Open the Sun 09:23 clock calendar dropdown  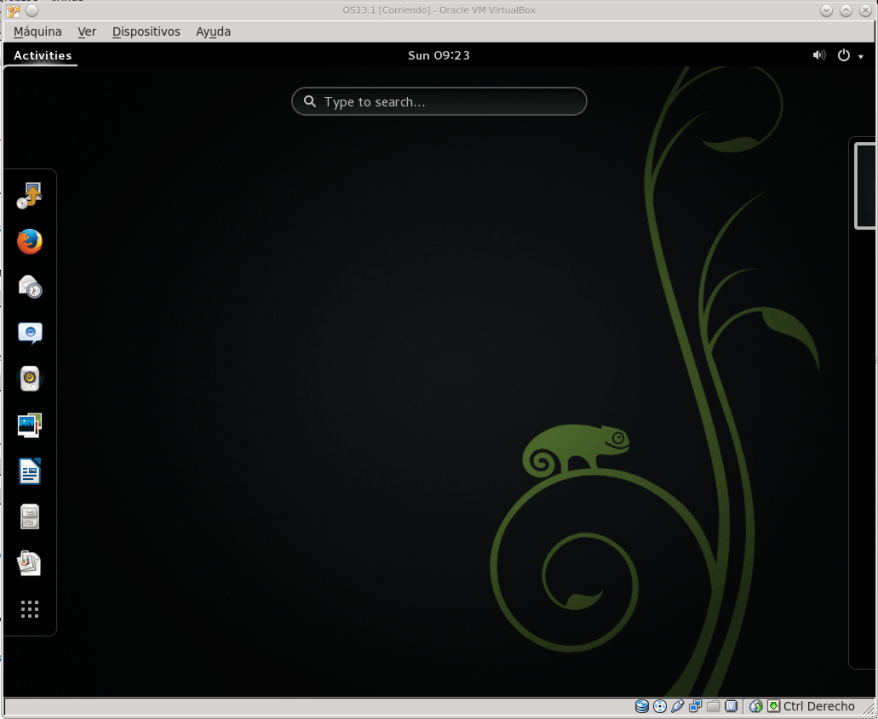click(x=438, y=56)
